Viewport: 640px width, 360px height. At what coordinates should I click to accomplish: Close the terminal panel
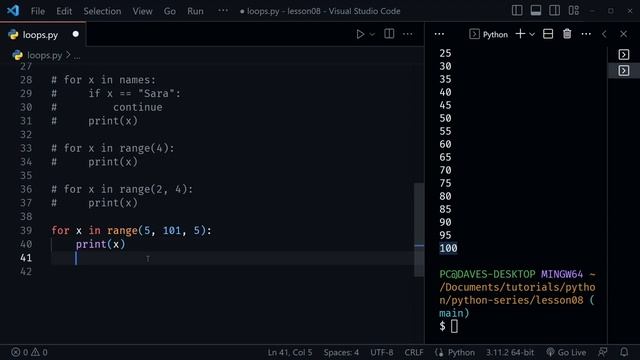(623, 34)
